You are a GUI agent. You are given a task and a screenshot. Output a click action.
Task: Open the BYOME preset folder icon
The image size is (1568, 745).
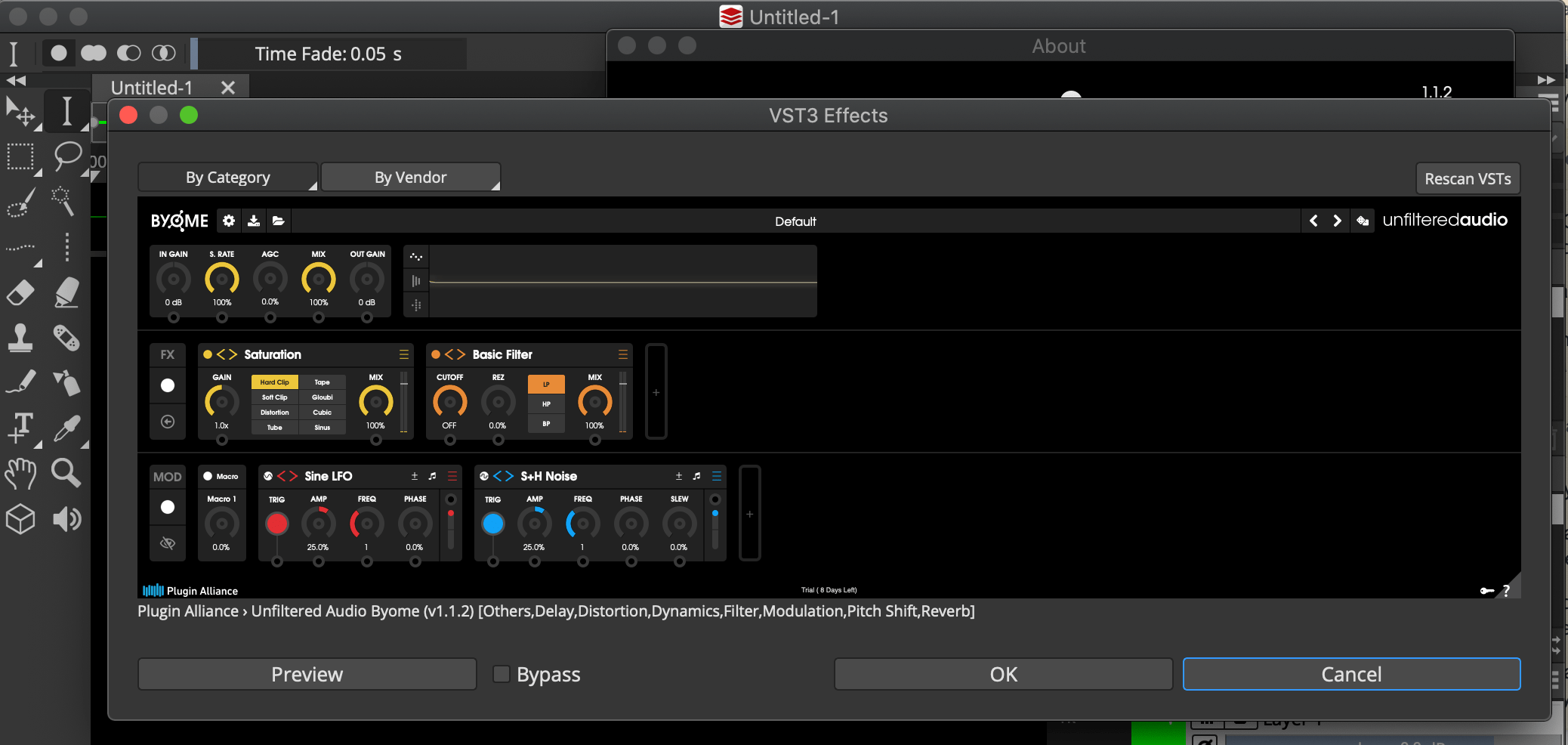point(279,221)
